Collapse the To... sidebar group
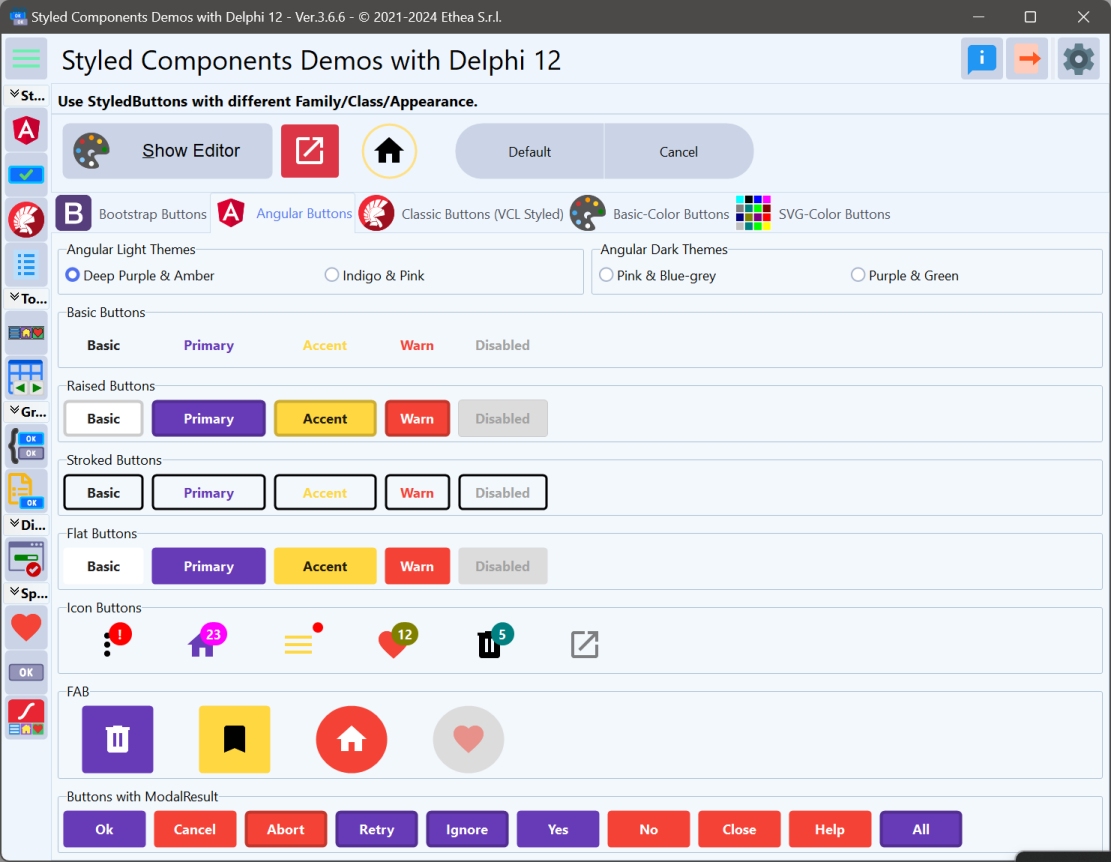Image resolution: width=1111 pixels, height=862 pixels. 27,298
